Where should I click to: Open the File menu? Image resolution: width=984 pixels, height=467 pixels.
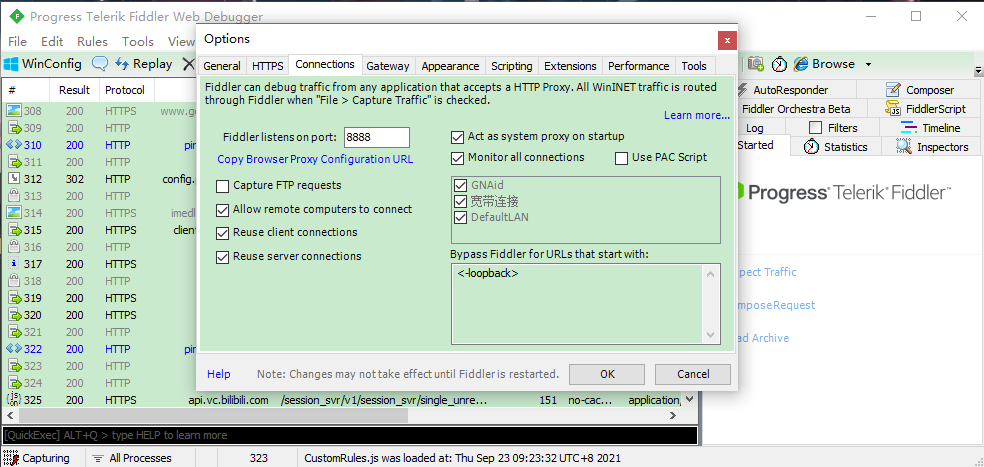18,41
